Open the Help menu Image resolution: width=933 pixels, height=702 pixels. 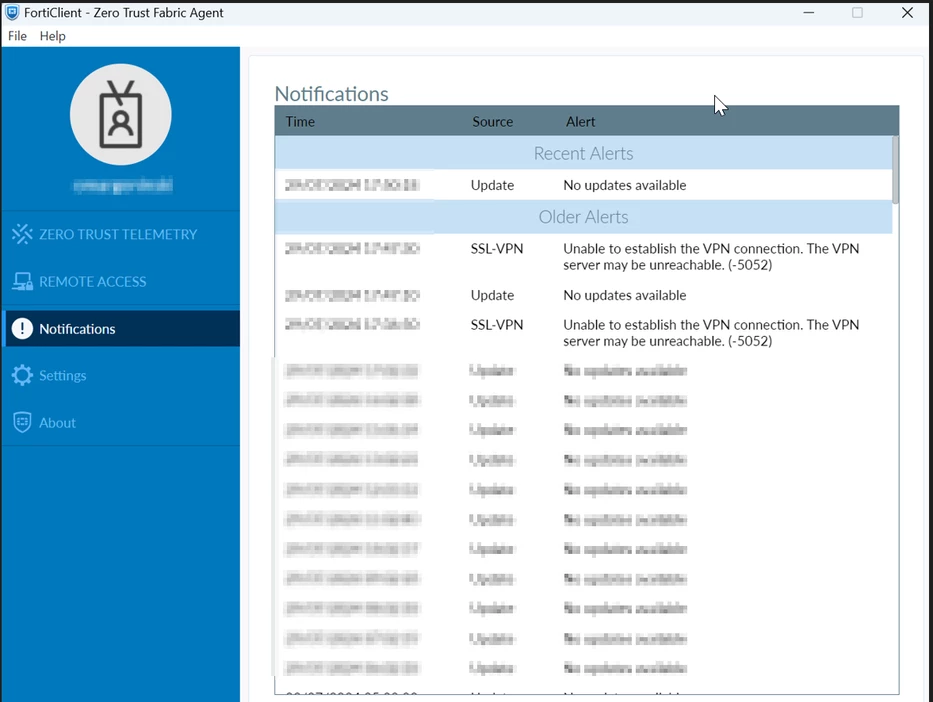(x=52, y=36)
